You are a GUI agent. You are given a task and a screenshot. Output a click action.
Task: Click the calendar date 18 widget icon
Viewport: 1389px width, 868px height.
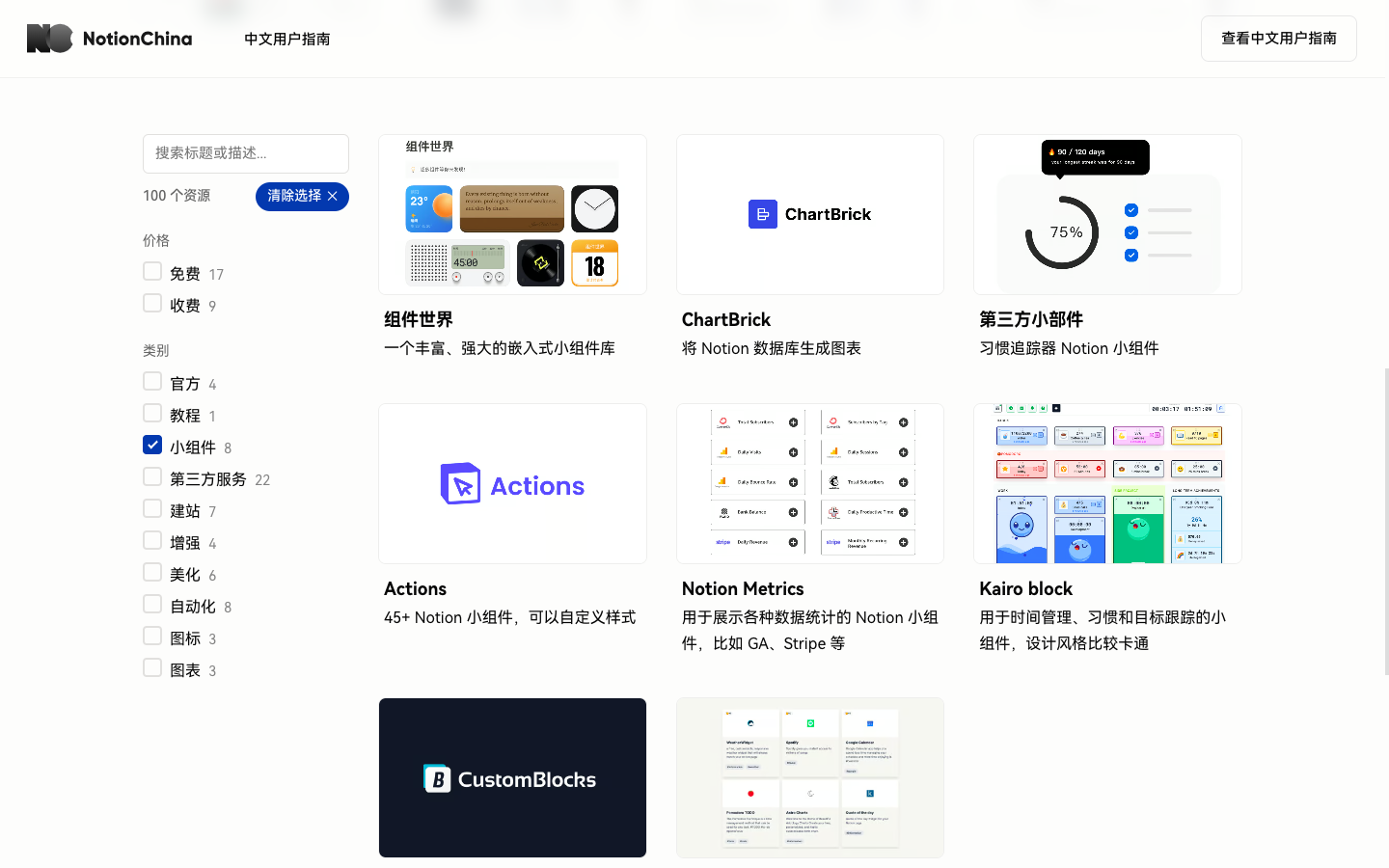pos(594,263)
